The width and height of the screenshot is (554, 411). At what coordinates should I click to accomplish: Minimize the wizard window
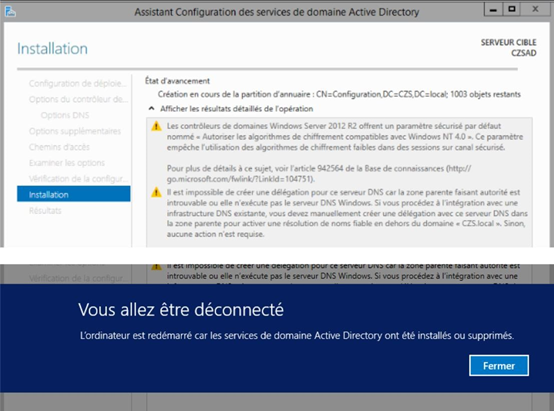(x=493, y=10)
